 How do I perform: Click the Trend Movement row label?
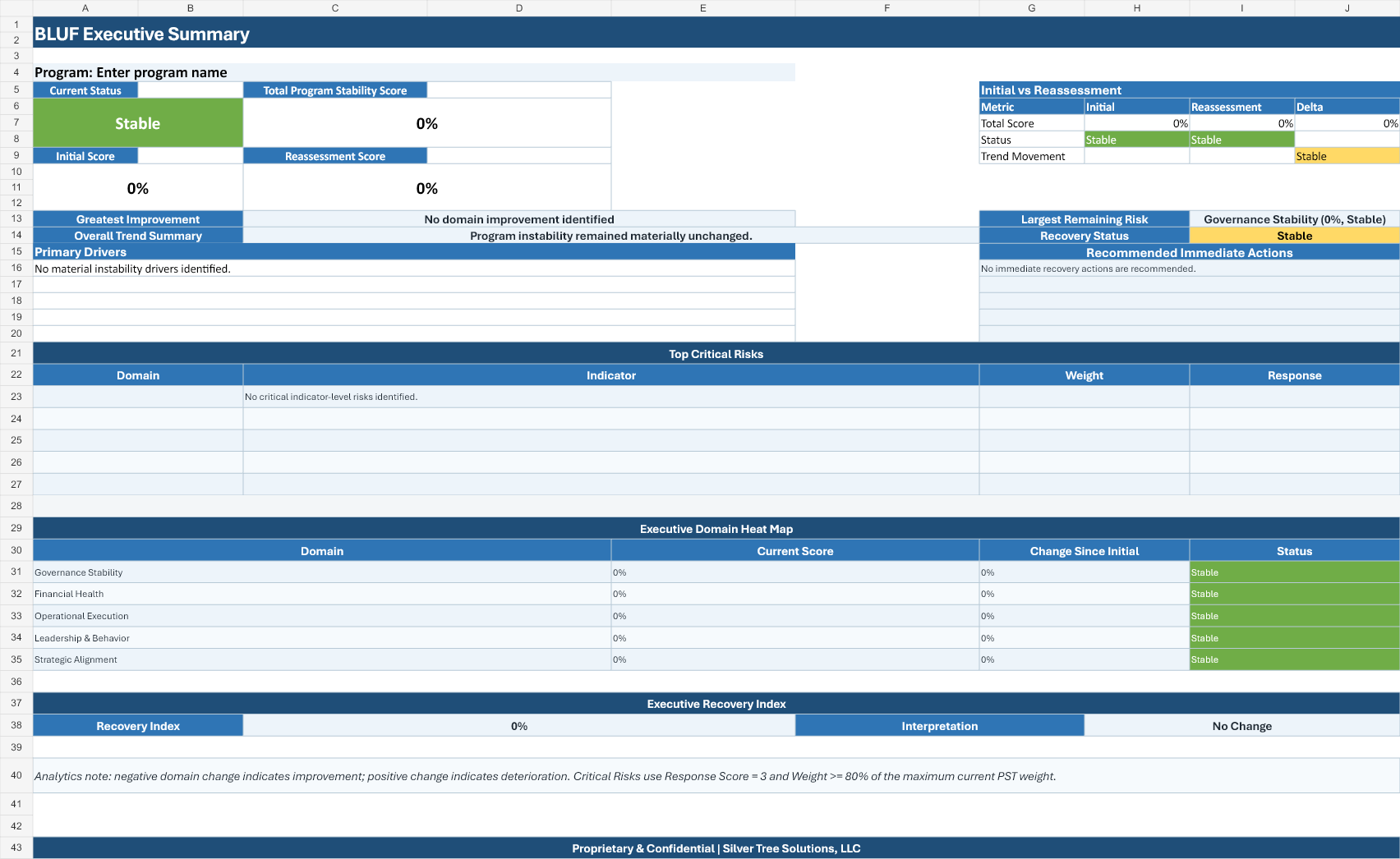click(1032, 156)
